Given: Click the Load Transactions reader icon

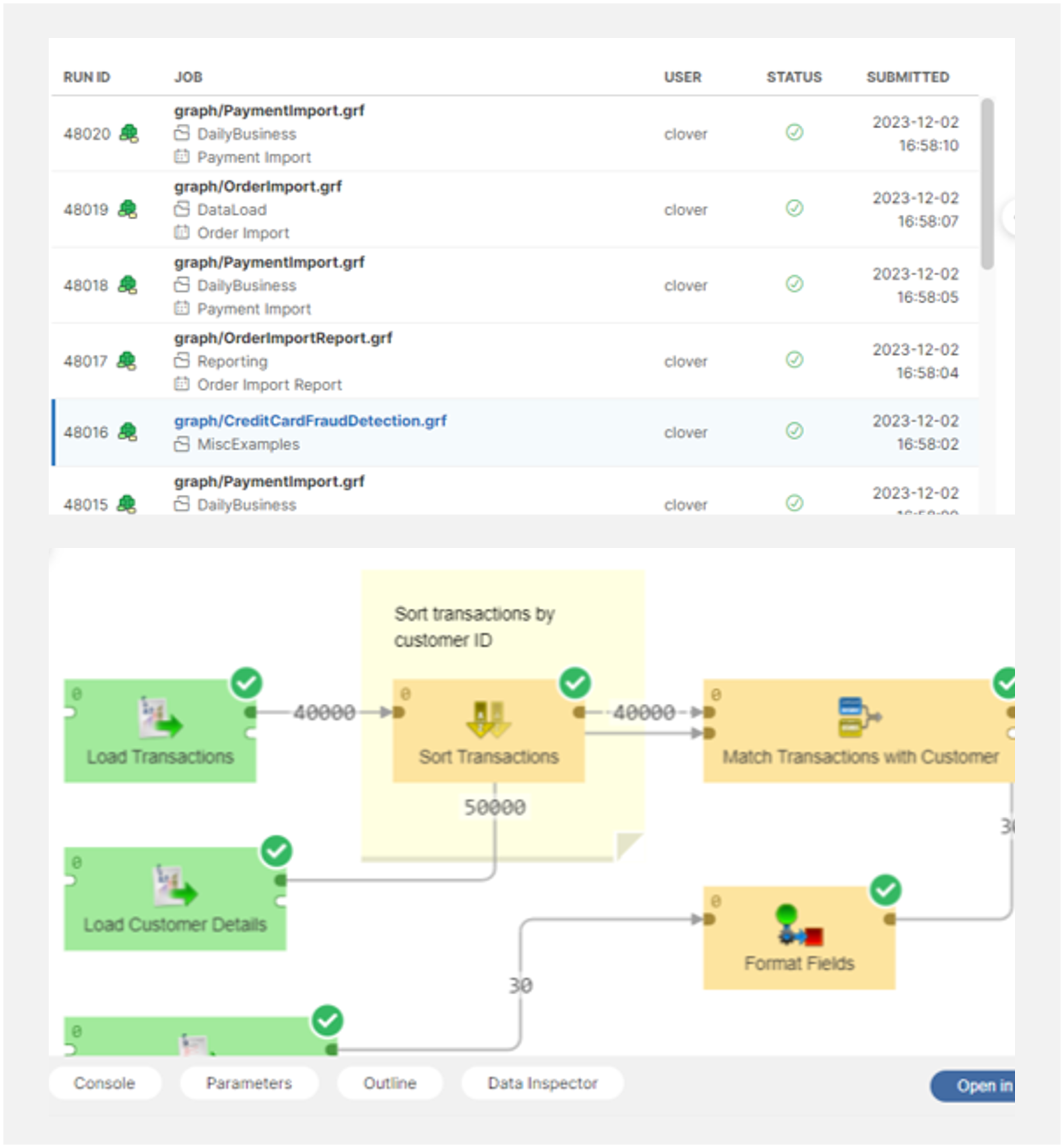Looking at the screenshot, I should pos(160,718).
